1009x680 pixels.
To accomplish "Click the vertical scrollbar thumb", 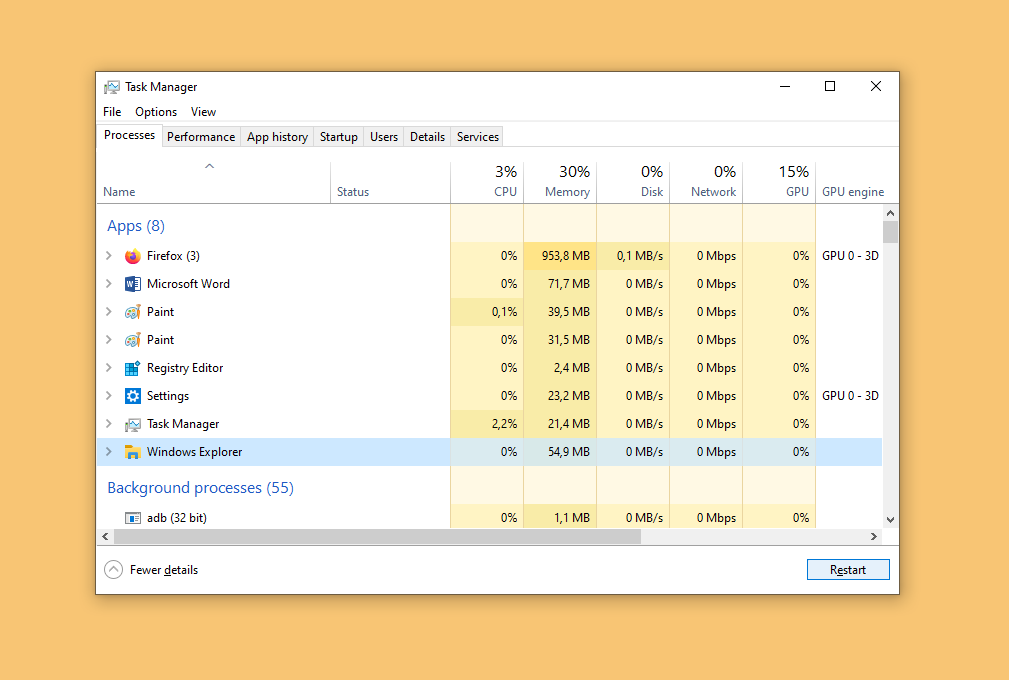I will 890,232.
